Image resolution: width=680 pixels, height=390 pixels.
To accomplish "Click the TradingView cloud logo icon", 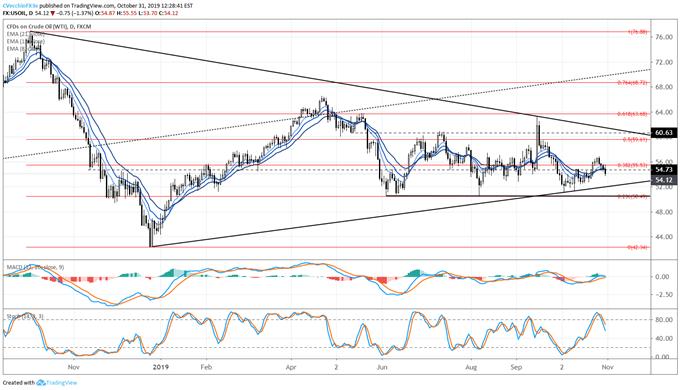I will pyautogui.click(x=41, y=383).
